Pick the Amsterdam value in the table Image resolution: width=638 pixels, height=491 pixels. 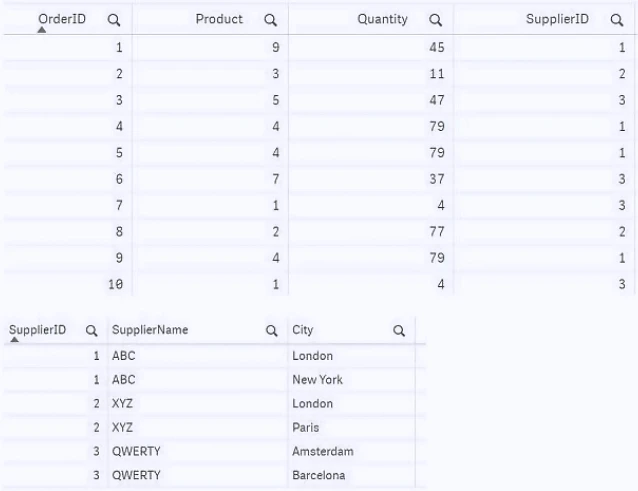click(322, 452)
